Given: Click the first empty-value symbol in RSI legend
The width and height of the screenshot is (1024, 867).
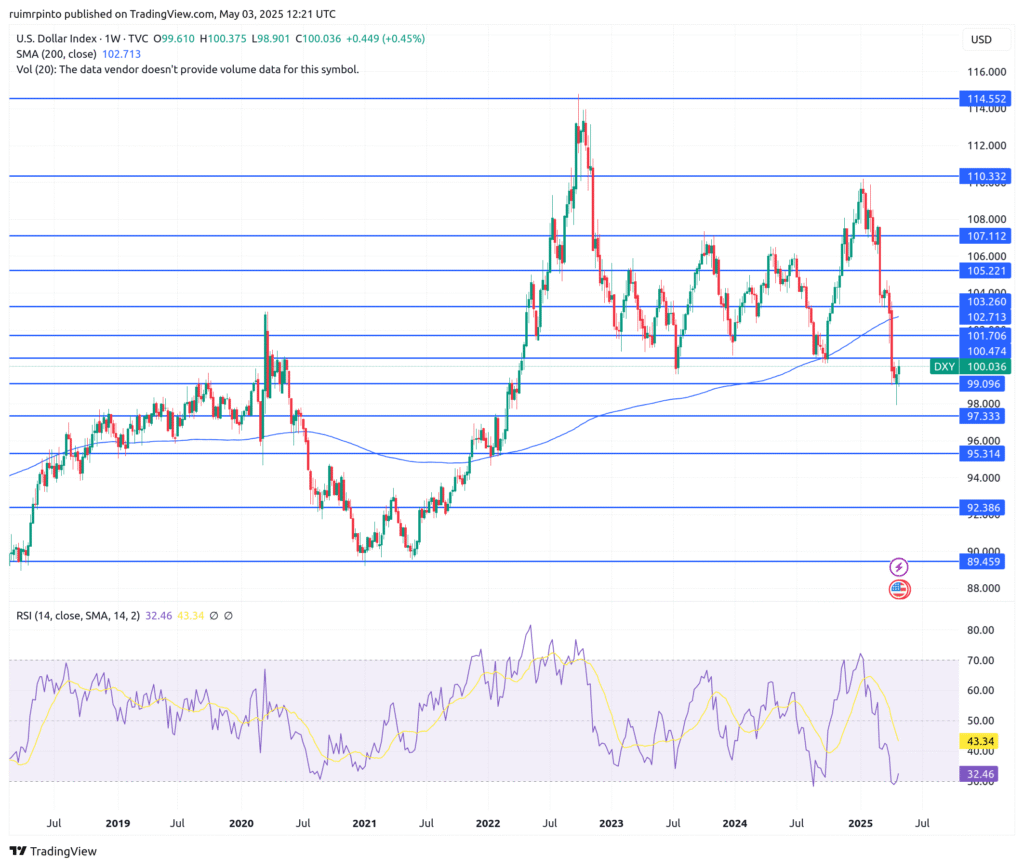Looking at the screenshot, I should coord(213,615).
